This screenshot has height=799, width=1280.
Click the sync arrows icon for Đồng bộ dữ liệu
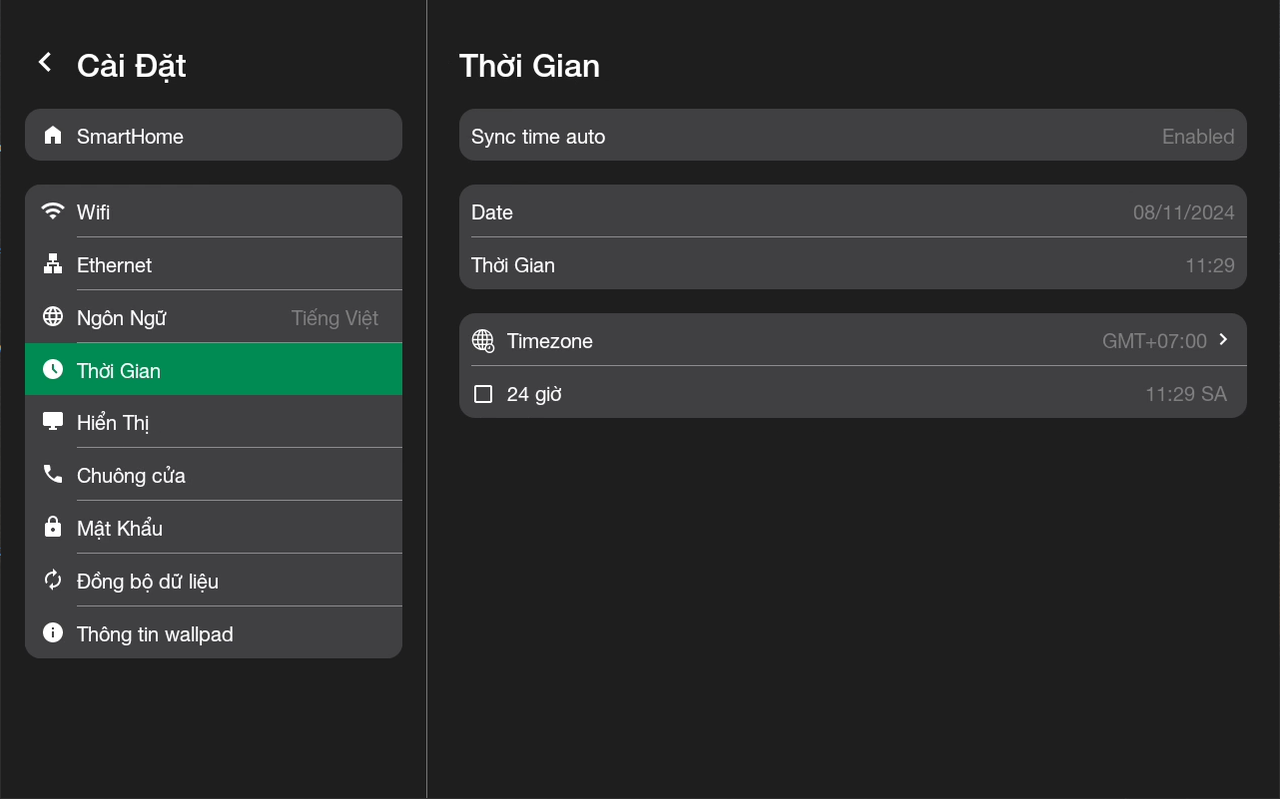click(53, 580)
